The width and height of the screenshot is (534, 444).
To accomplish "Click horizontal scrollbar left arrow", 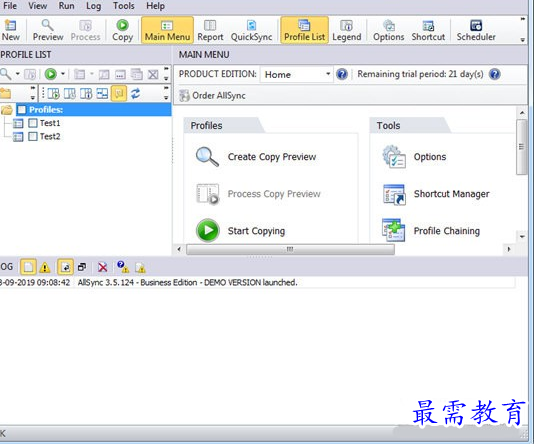I will click(x=179, y=249).
